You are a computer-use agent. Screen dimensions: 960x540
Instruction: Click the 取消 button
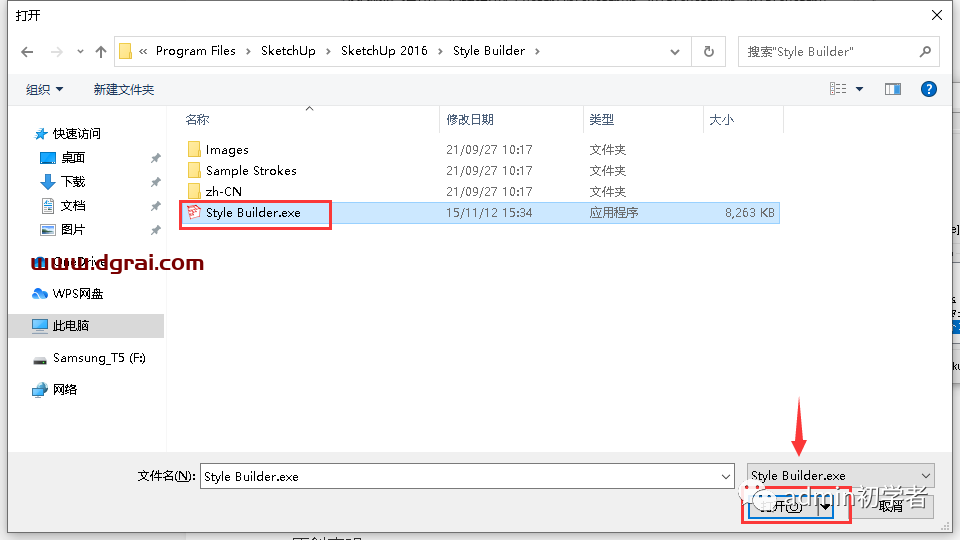[x=893, y=506]
